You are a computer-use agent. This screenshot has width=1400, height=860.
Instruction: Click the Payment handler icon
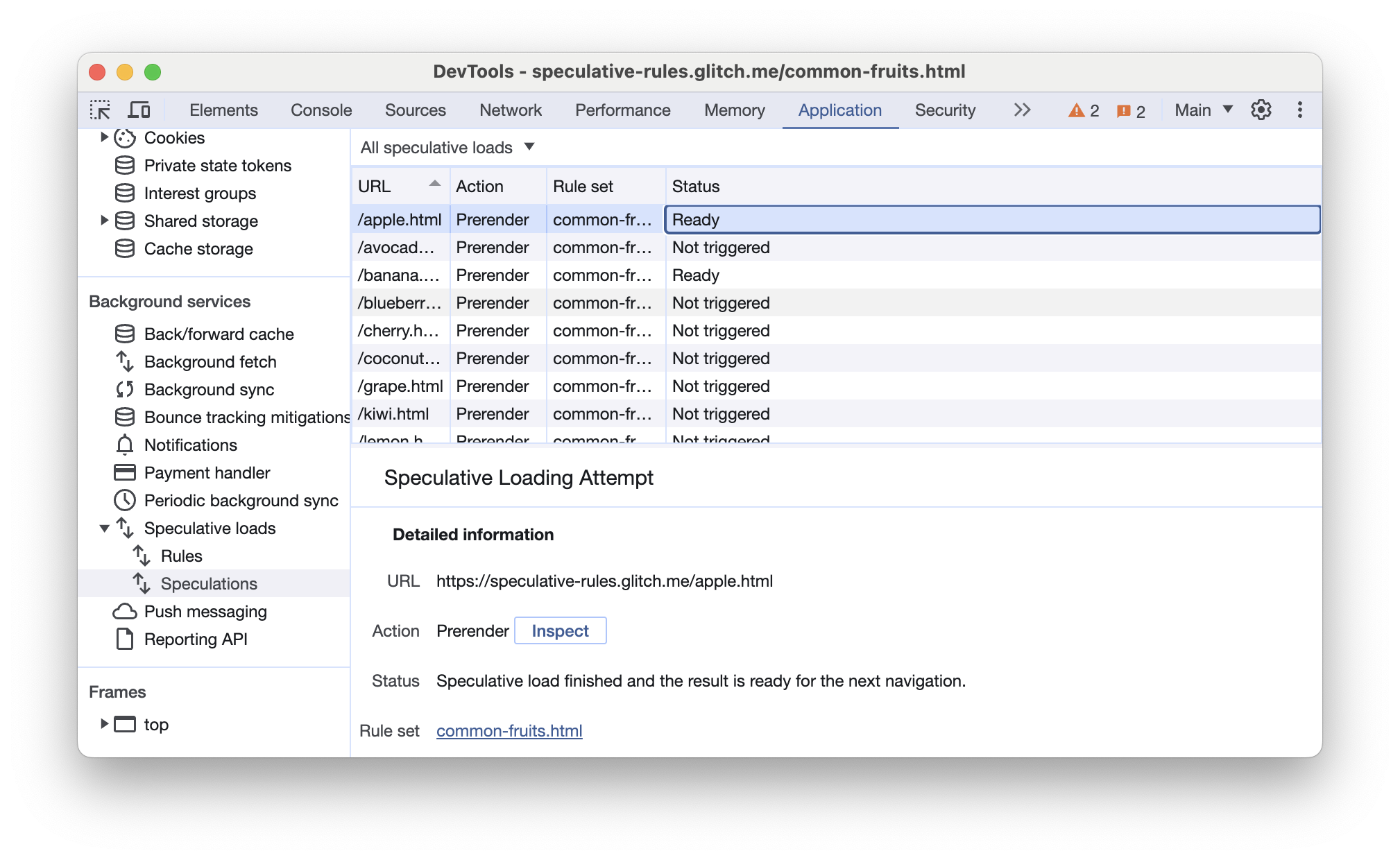(x=123, y=472)
